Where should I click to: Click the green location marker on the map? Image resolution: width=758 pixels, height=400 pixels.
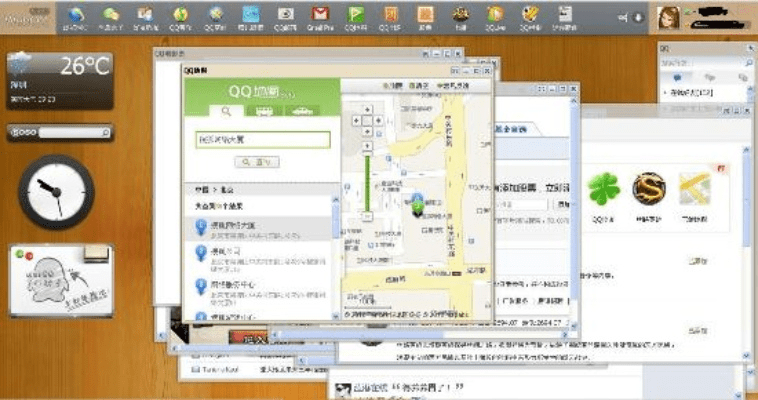(x=418, y=208)
